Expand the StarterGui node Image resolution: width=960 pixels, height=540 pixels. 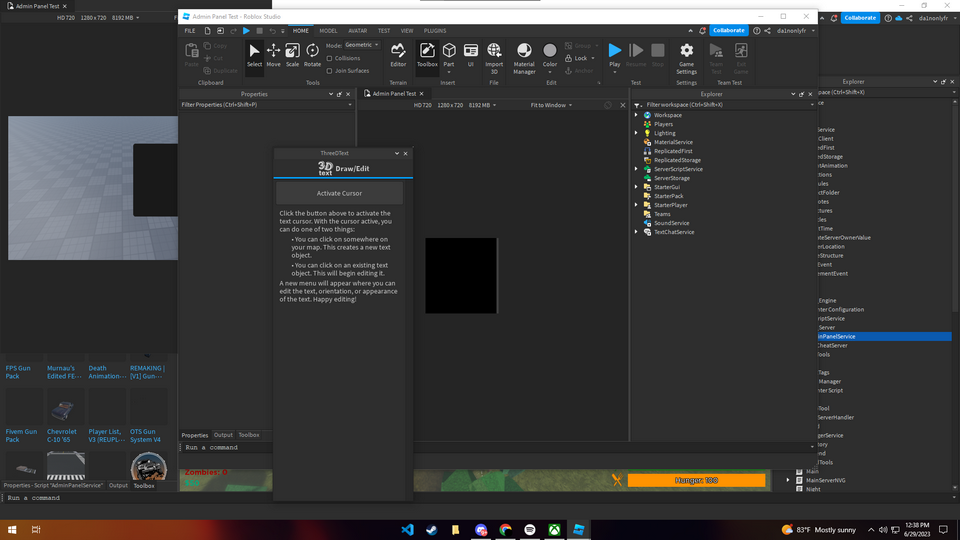point(636,187)
